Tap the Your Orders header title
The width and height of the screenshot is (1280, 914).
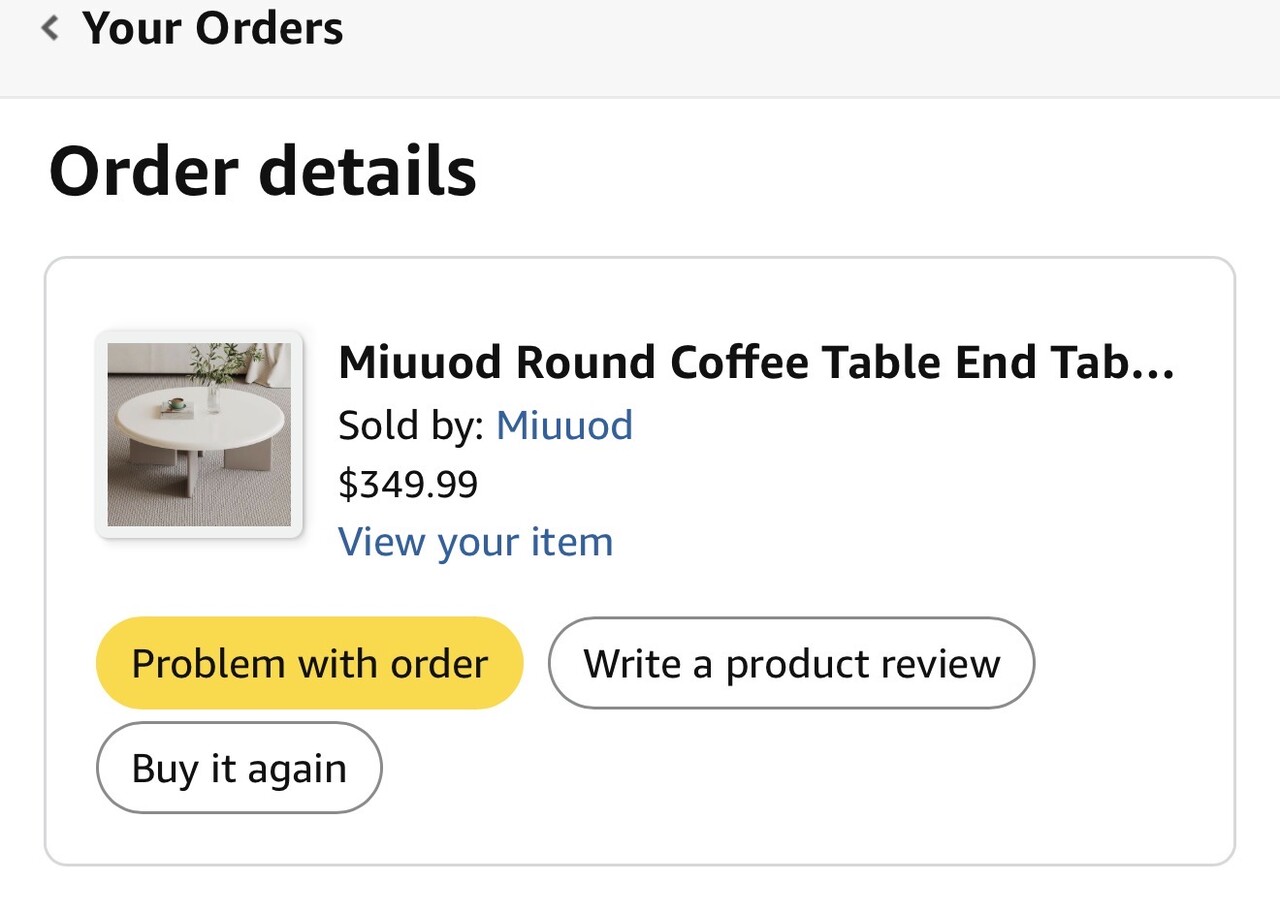212,28
